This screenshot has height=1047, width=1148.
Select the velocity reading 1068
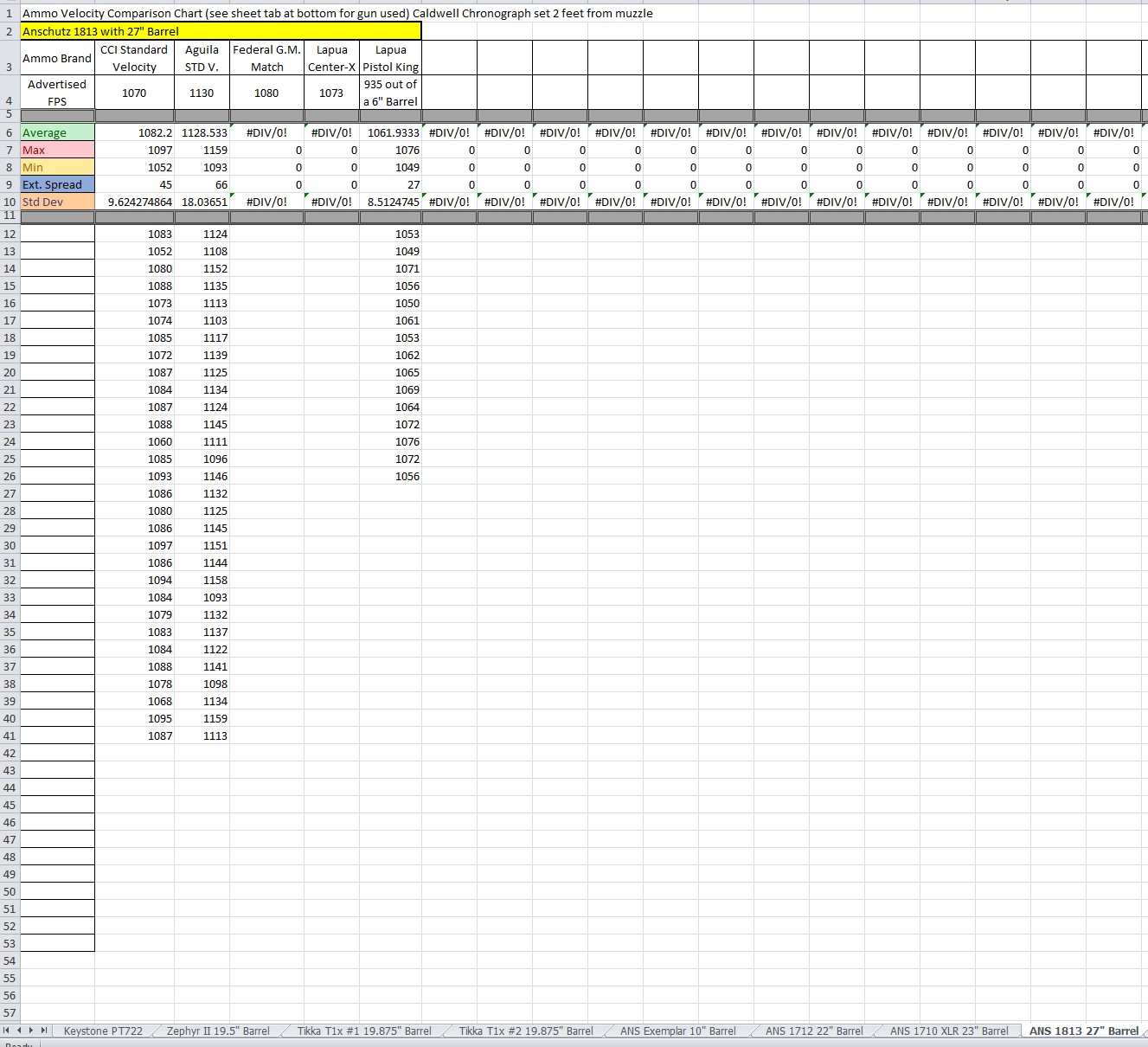(134, 701)
